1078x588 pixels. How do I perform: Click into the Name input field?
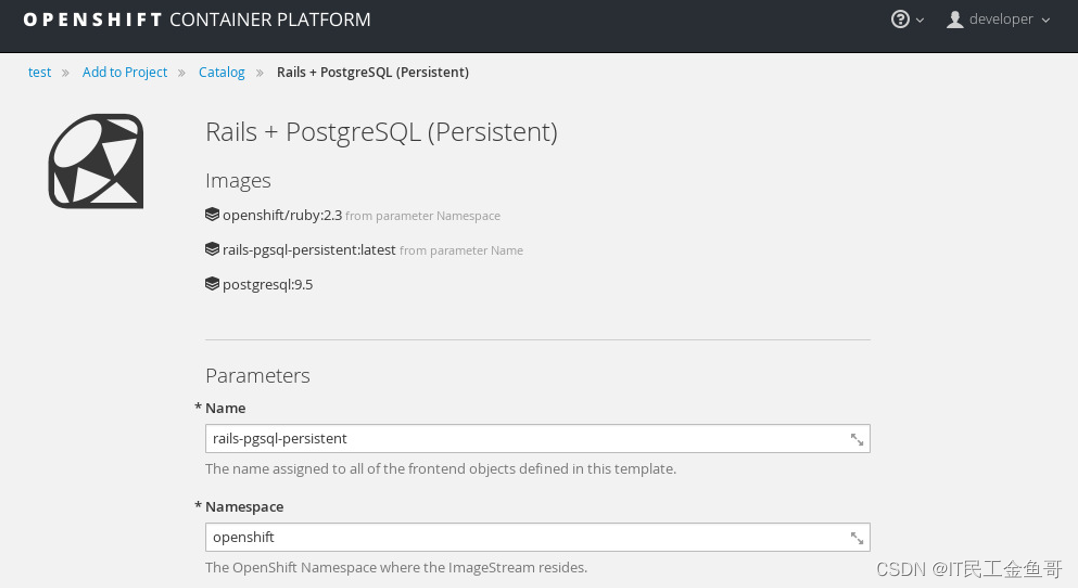525,439
